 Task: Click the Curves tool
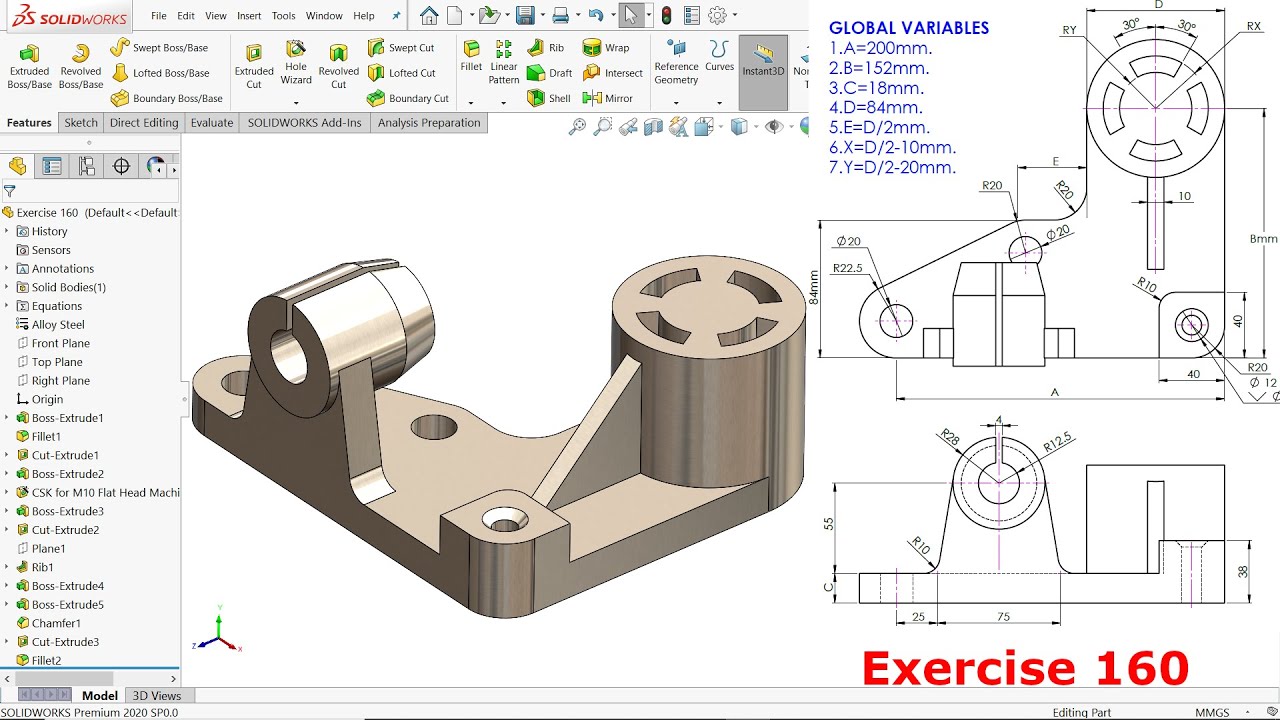click(x=719, y=56)
